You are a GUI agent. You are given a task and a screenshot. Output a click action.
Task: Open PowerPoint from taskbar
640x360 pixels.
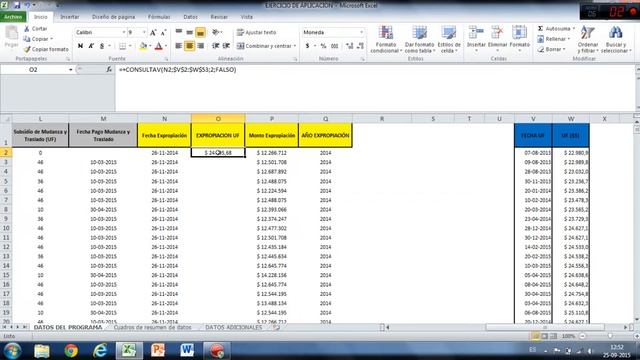click(x=158, y=351)
